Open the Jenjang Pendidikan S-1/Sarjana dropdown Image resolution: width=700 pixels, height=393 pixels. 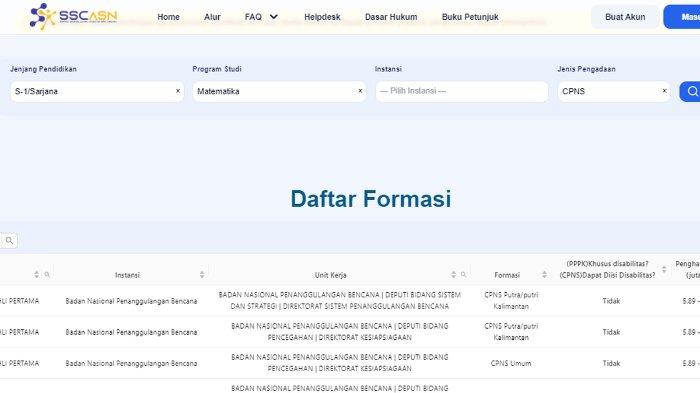tap(97, 91)
